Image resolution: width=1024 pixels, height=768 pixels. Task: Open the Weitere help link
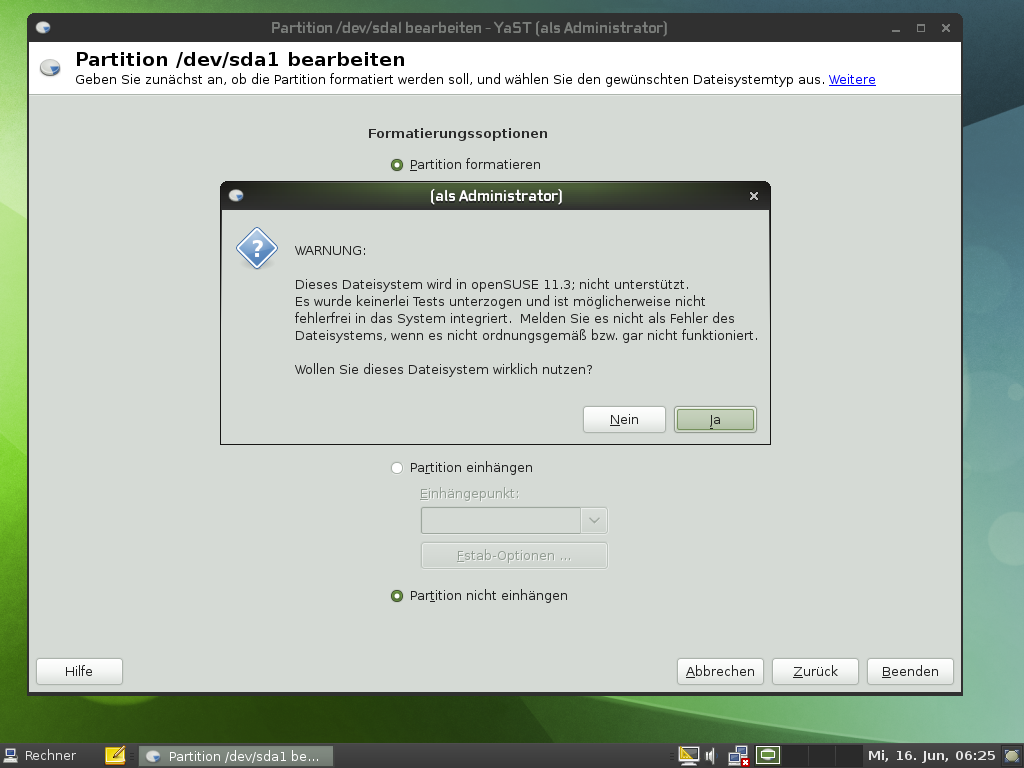point(851,79)
